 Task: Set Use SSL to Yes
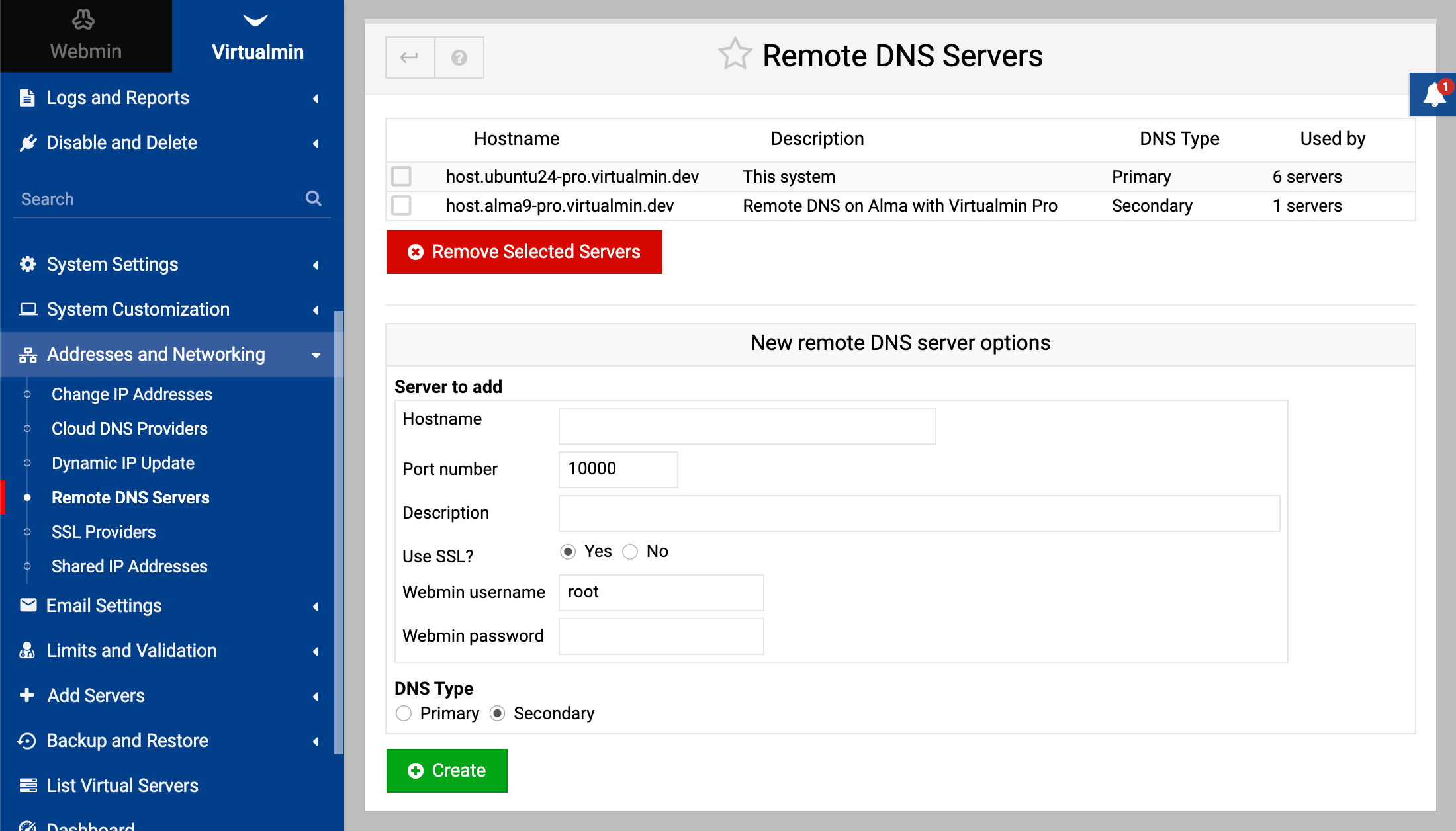point(568,552)
